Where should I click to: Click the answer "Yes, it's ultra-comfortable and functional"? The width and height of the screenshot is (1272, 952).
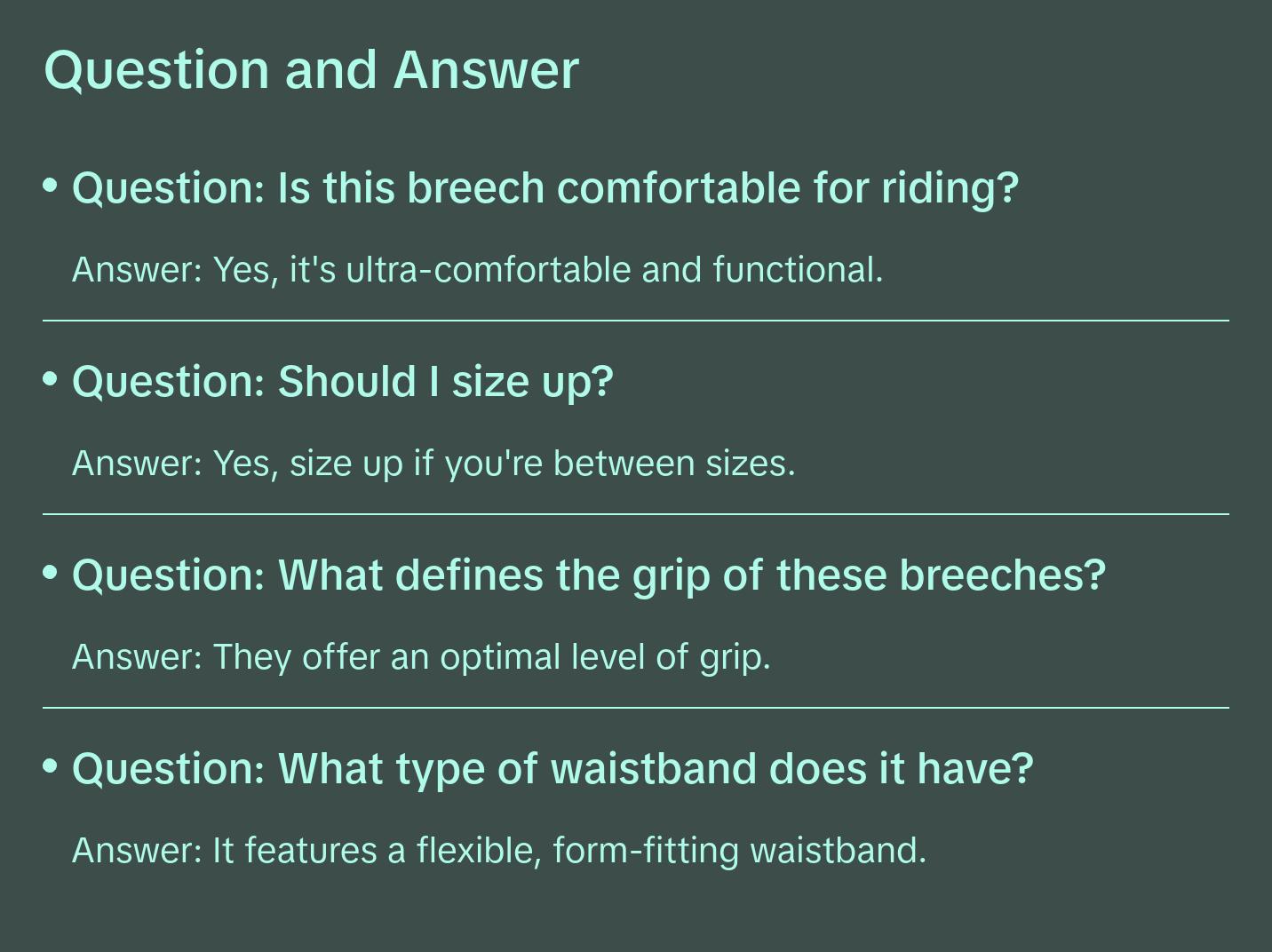coord(477,270)
